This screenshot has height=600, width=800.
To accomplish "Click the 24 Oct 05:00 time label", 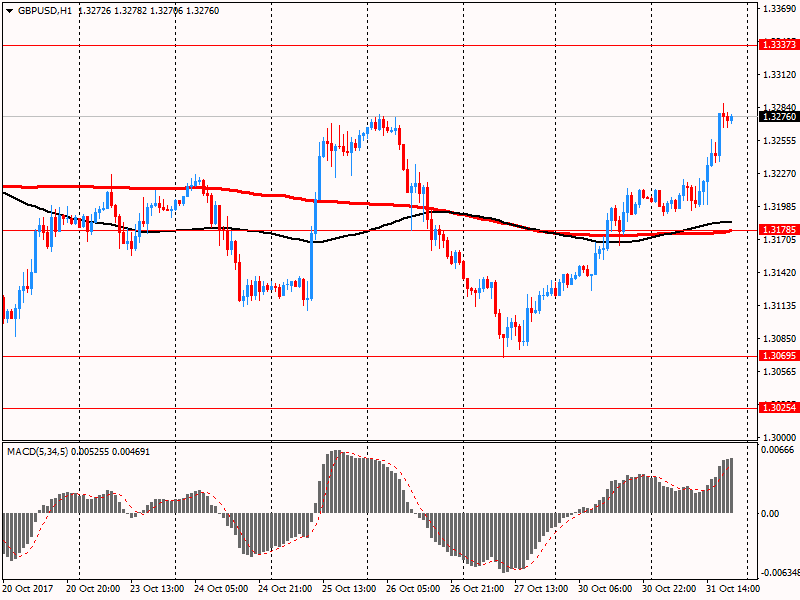I will click(x=221, y=589).
